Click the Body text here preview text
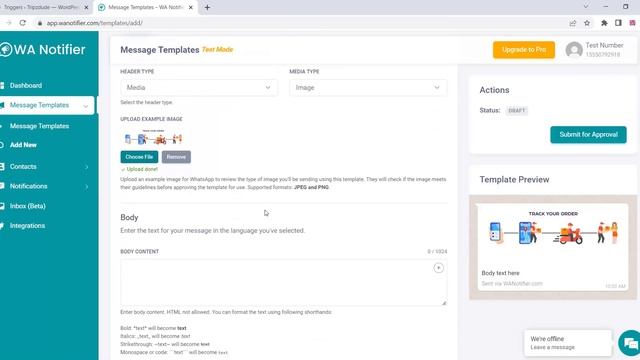Viewport: 640px width, 360px height. click(500, 273)
